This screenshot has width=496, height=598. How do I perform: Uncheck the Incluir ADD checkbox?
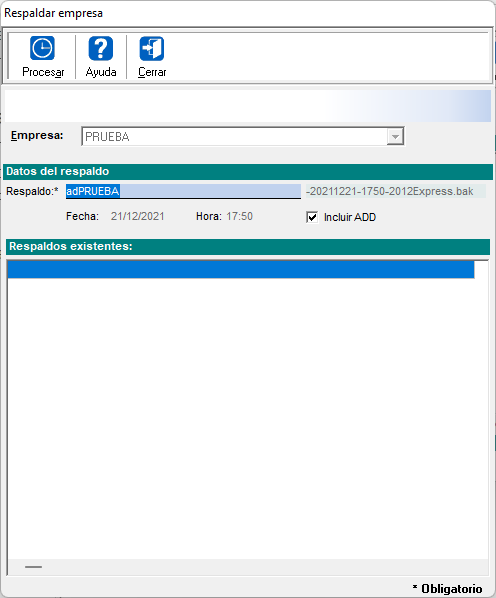(312, 217)
